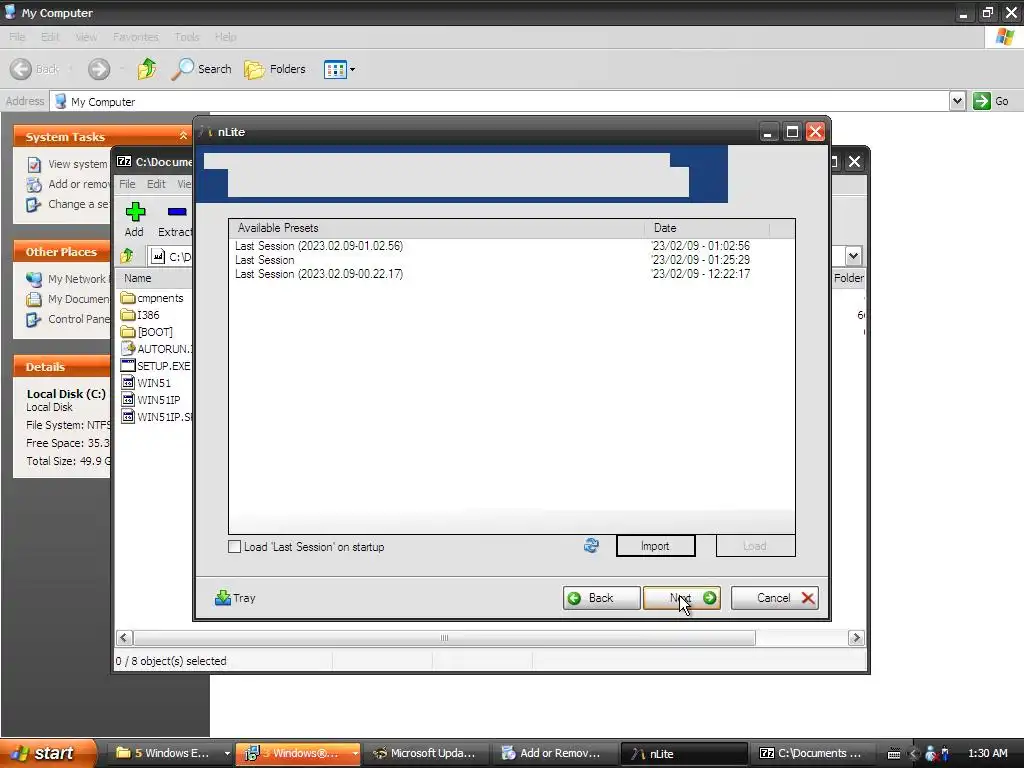Click the Tray icon in nLite
1024x768 pixels.
223,598
